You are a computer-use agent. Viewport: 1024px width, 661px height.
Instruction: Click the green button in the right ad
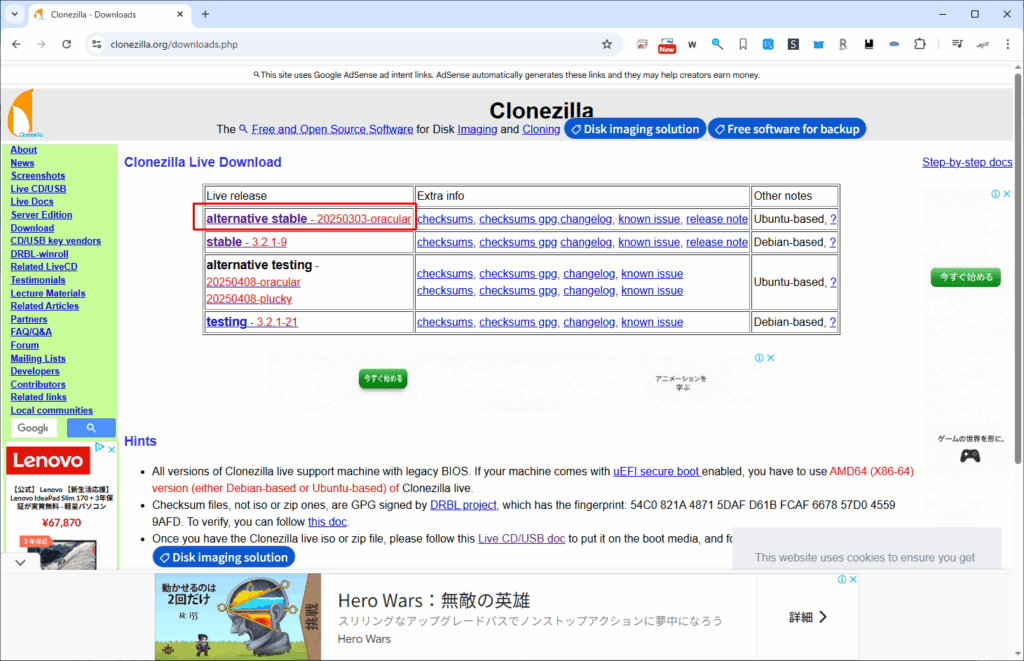(x=965, y=277)
